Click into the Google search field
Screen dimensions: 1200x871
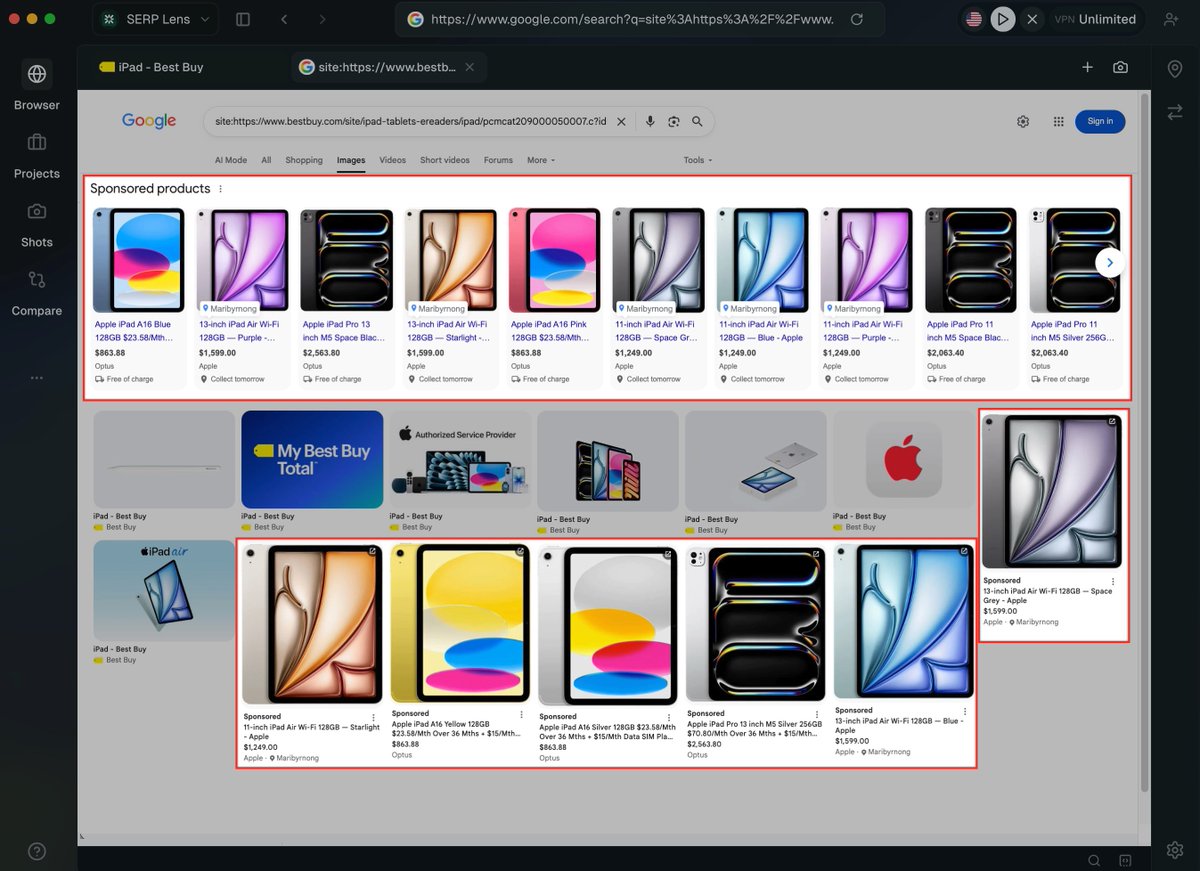coord(410,121)
